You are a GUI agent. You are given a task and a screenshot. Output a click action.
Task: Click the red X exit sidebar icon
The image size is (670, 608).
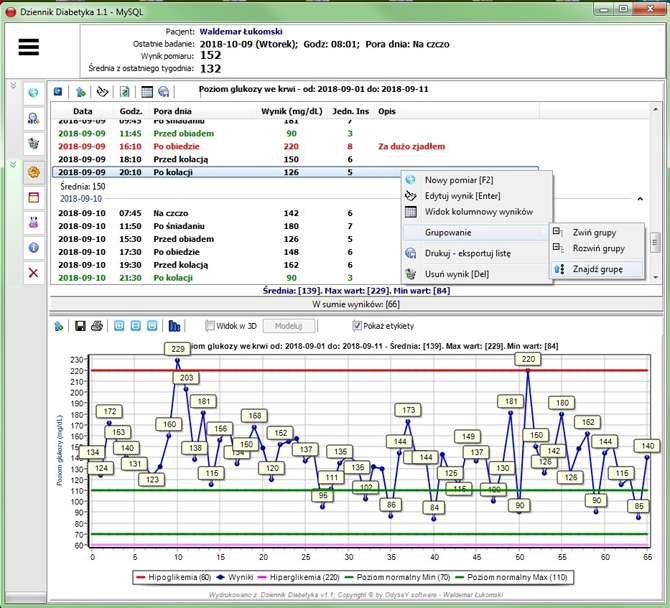34,273
